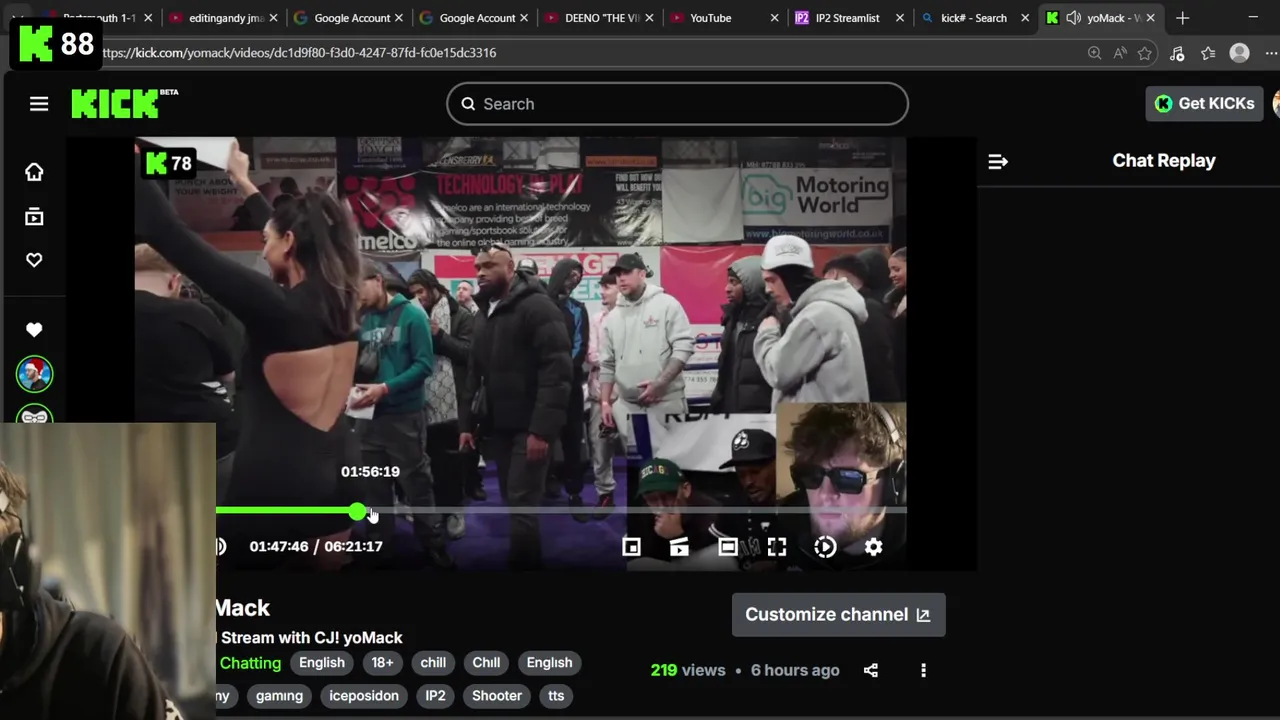This screenshot has width=1280, height=720.
Task: Click the 01:47:46 / 06:21:17 time display
Action: pyautogui.click(x=316, y=546)
